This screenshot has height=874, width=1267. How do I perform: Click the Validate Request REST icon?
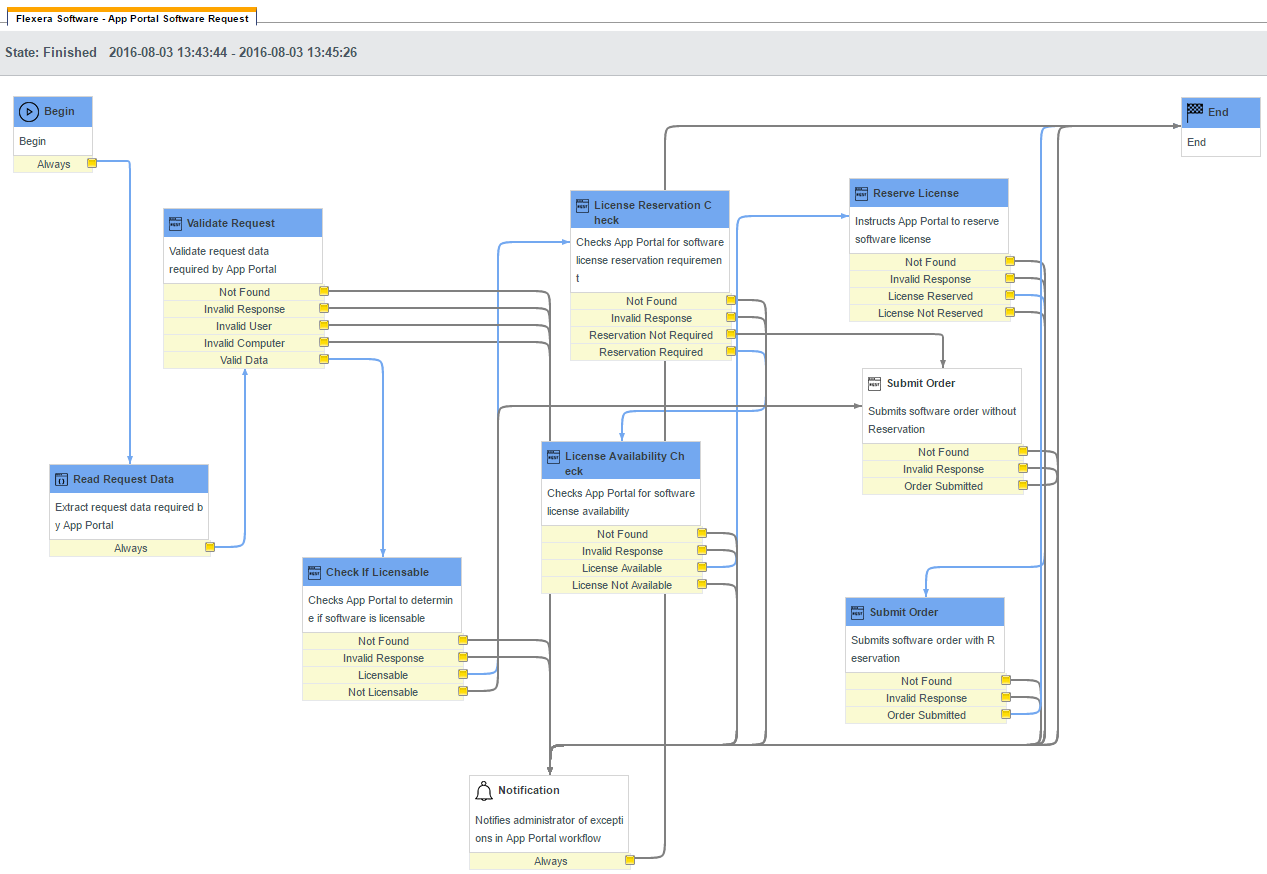(175, 223)
